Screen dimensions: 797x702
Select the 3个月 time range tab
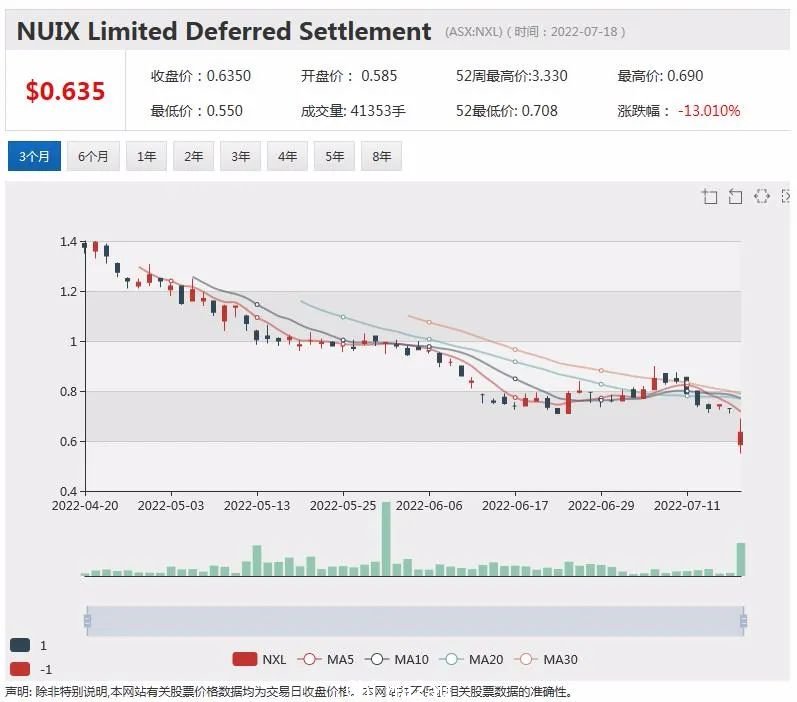(34, 156)
